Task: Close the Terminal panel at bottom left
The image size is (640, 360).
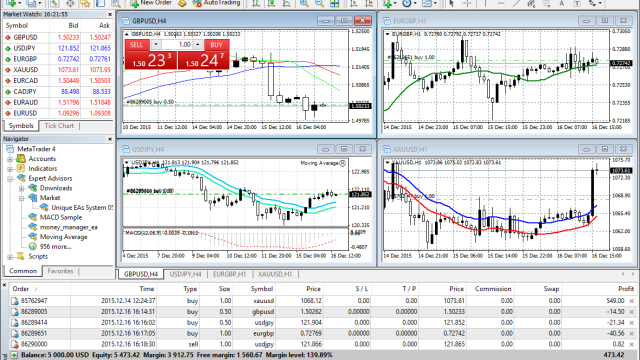Action: (4, 284)
